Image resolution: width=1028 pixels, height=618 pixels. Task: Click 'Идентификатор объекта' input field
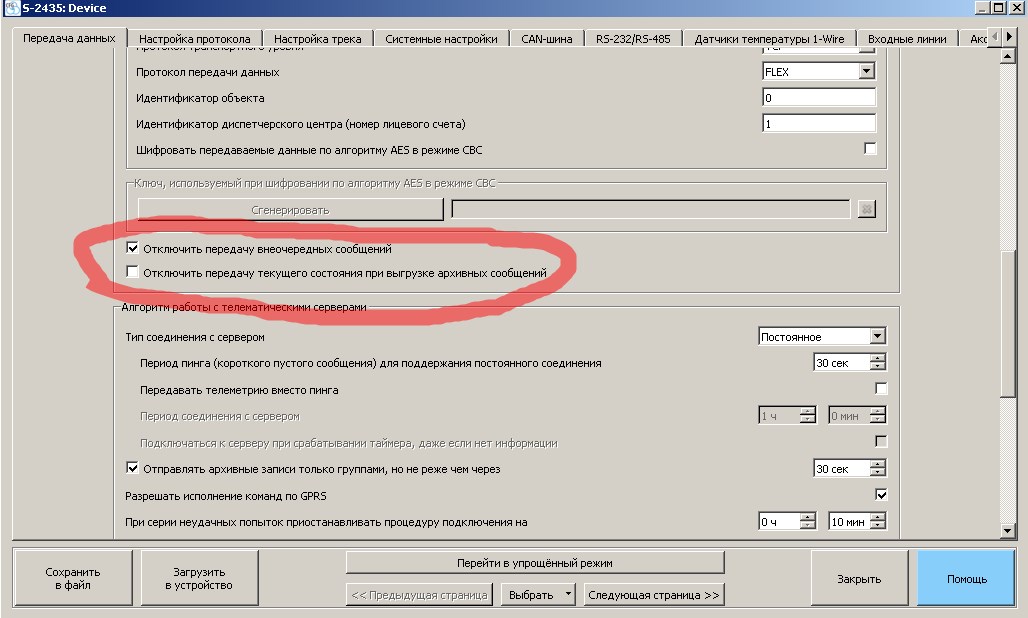pyautogui.click(x=818, y=98)
